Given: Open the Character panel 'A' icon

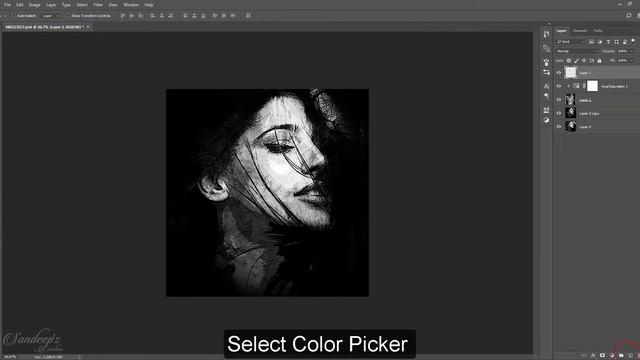Looking at the screenshot, I should click(x=546, y=86).
